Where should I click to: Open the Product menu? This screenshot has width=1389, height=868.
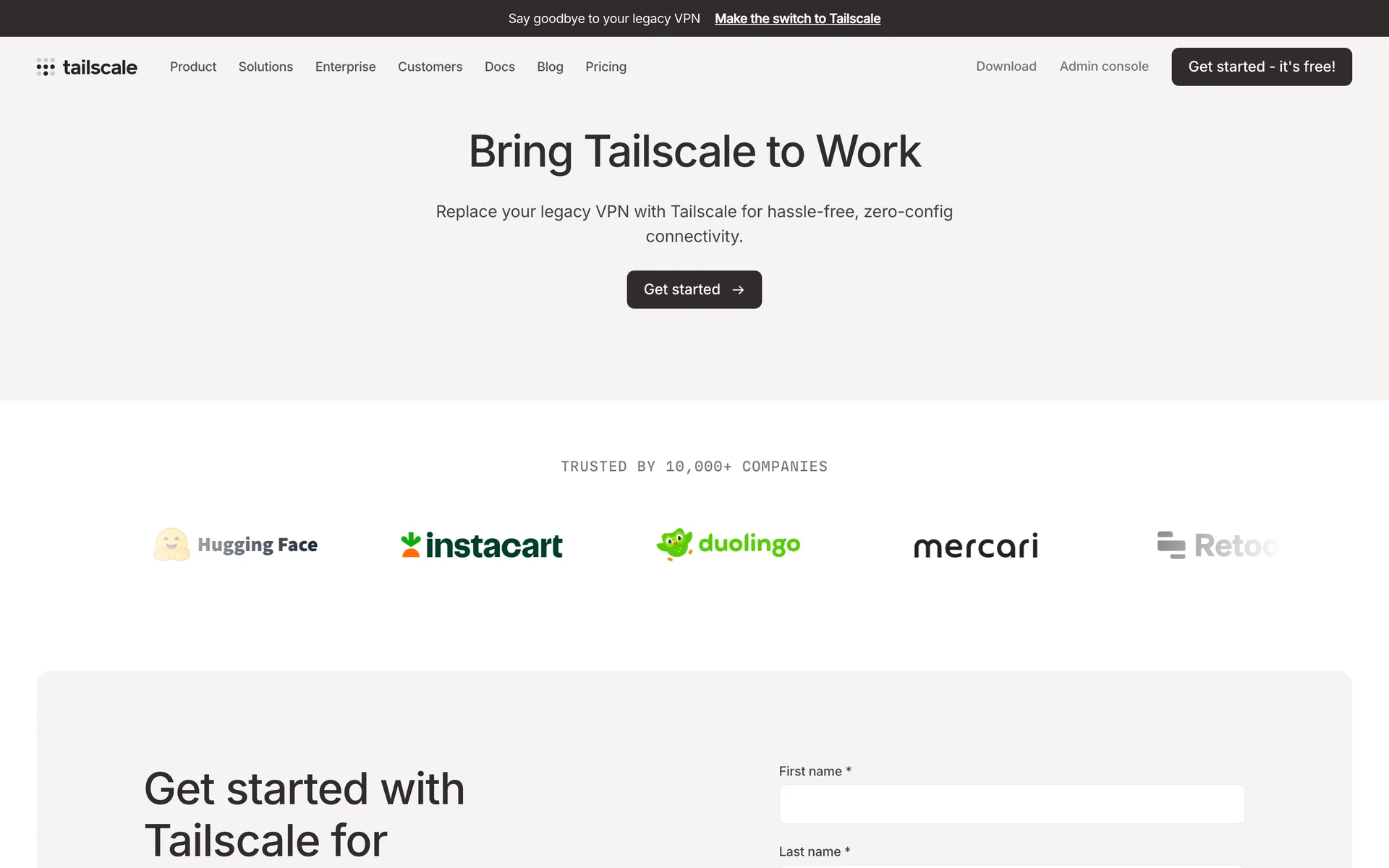pos(193,67)
